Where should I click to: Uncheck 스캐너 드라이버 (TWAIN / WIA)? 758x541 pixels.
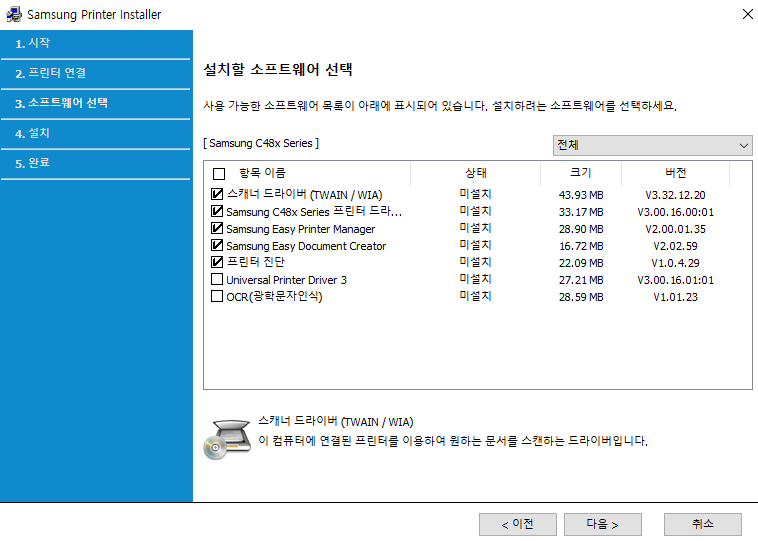point(217,194)
